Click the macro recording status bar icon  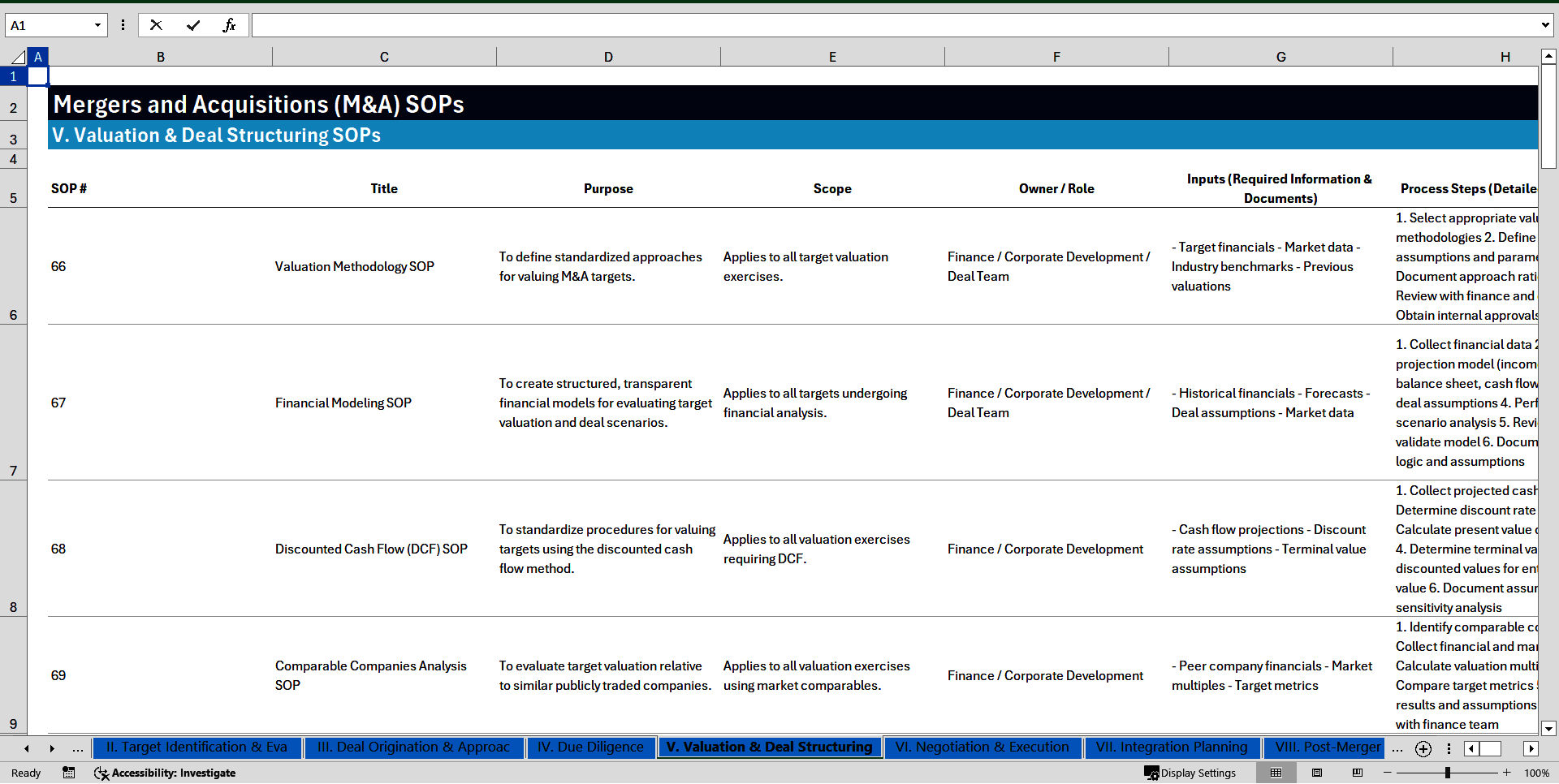coord(69,773)
